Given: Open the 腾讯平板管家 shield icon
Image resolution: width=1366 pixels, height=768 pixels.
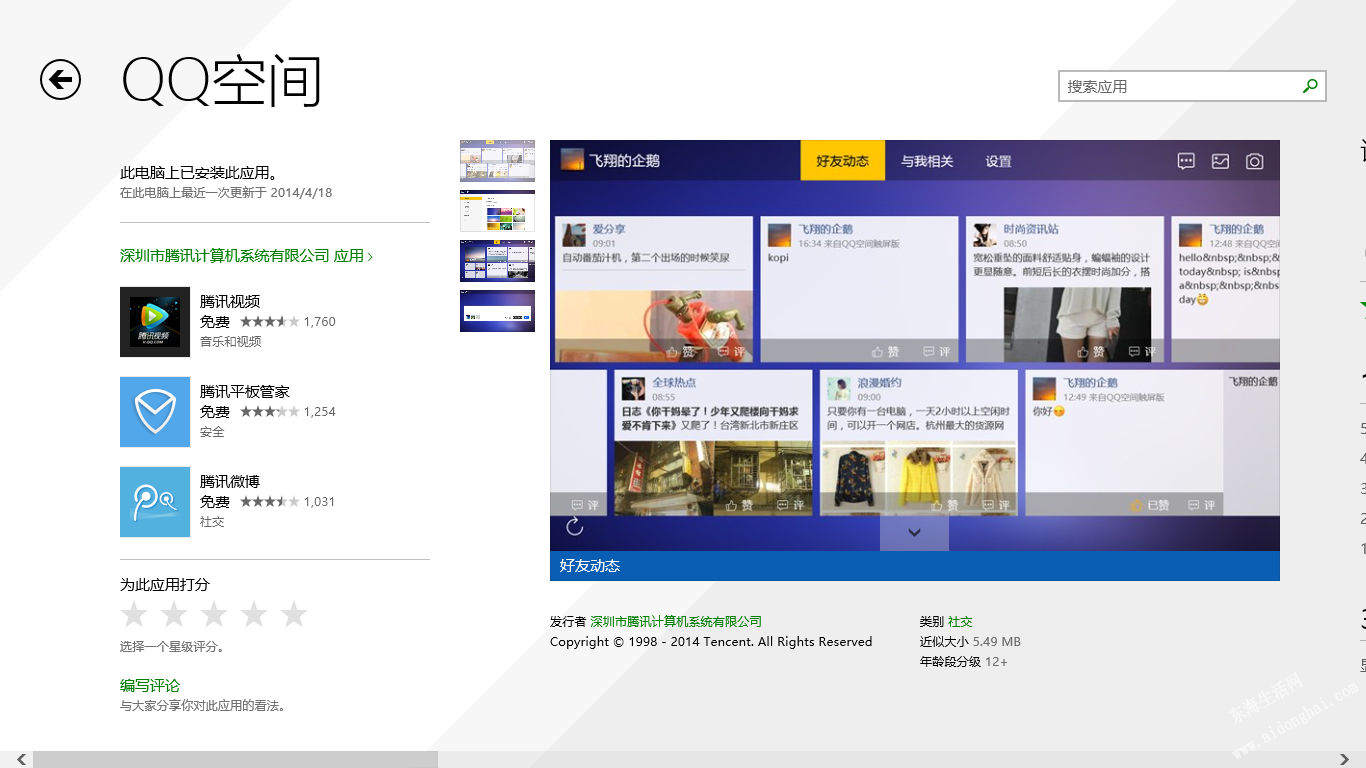Looking at the screenshot, I should click(x=155, y=412).
